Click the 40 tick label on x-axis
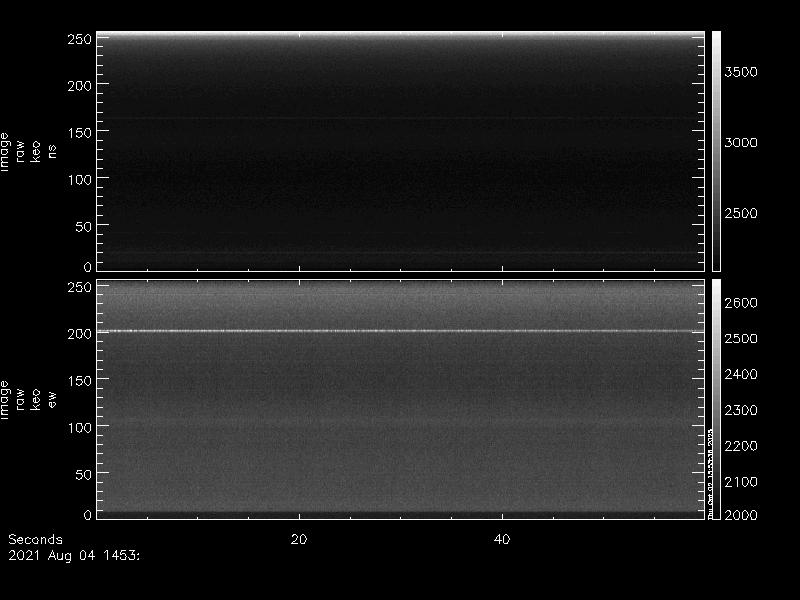800x600 pixels. [503, 539]
